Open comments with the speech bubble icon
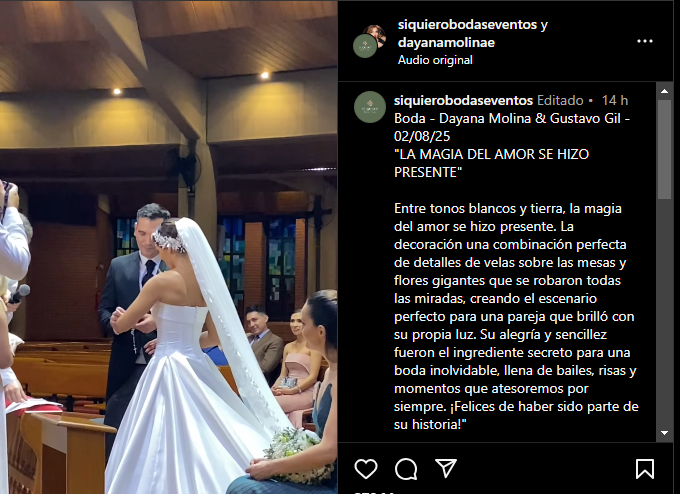680x494 pixels. click(406, 469)
